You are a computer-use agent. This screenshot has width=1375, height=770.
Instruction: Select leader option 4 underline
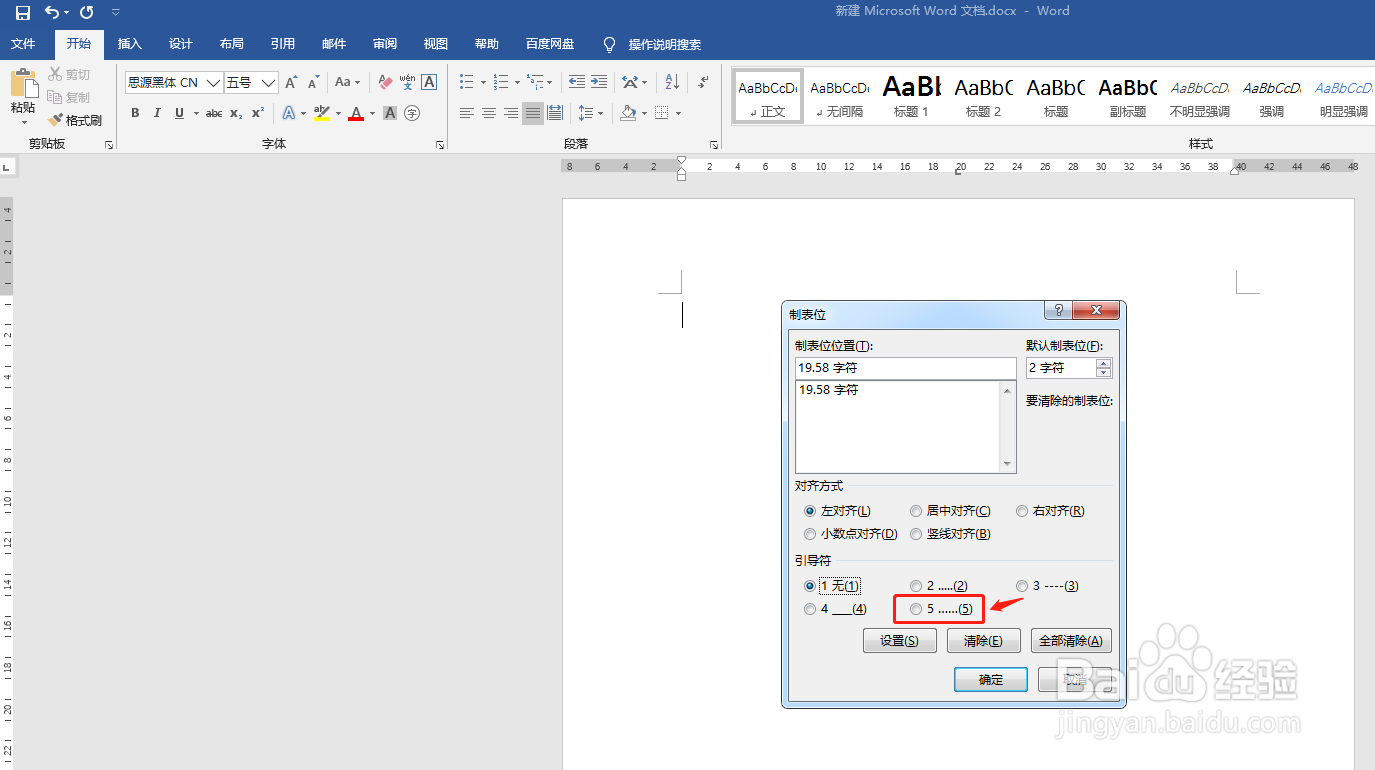[x=810, y=609]
